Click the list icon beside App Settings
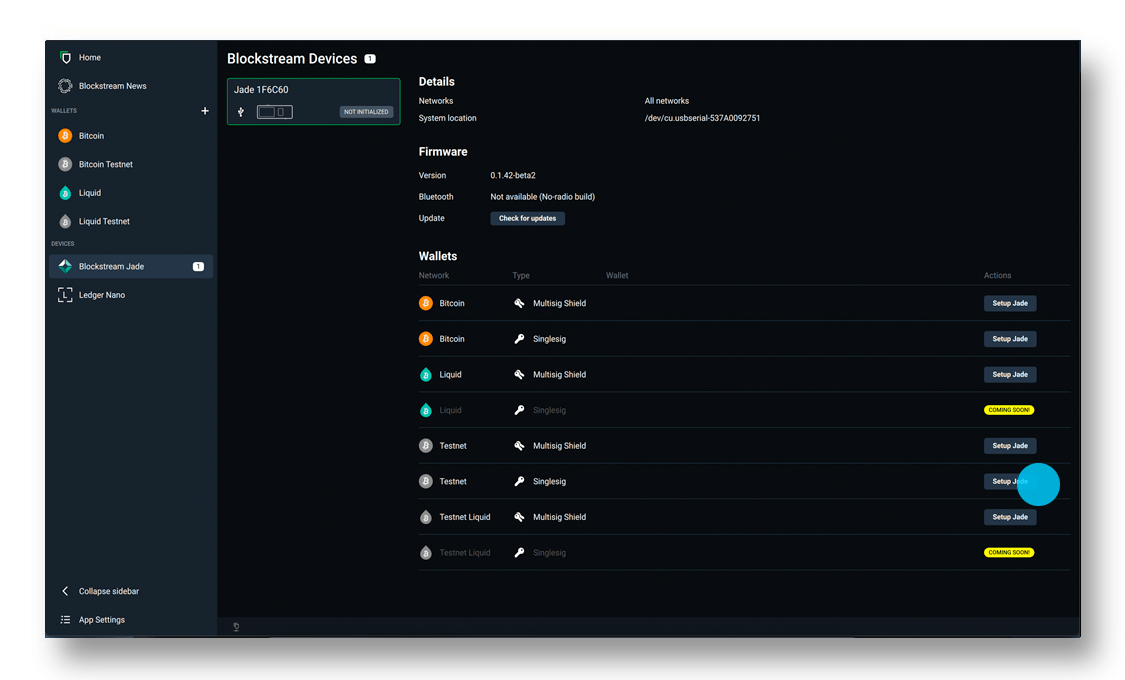1125x680 pixels. pos(64,619)
